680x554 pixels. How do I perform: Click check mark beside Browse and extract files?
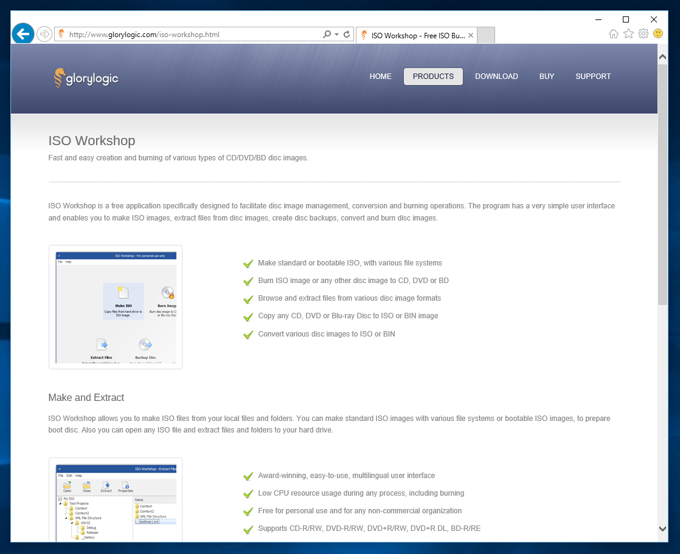click(248, 299)
